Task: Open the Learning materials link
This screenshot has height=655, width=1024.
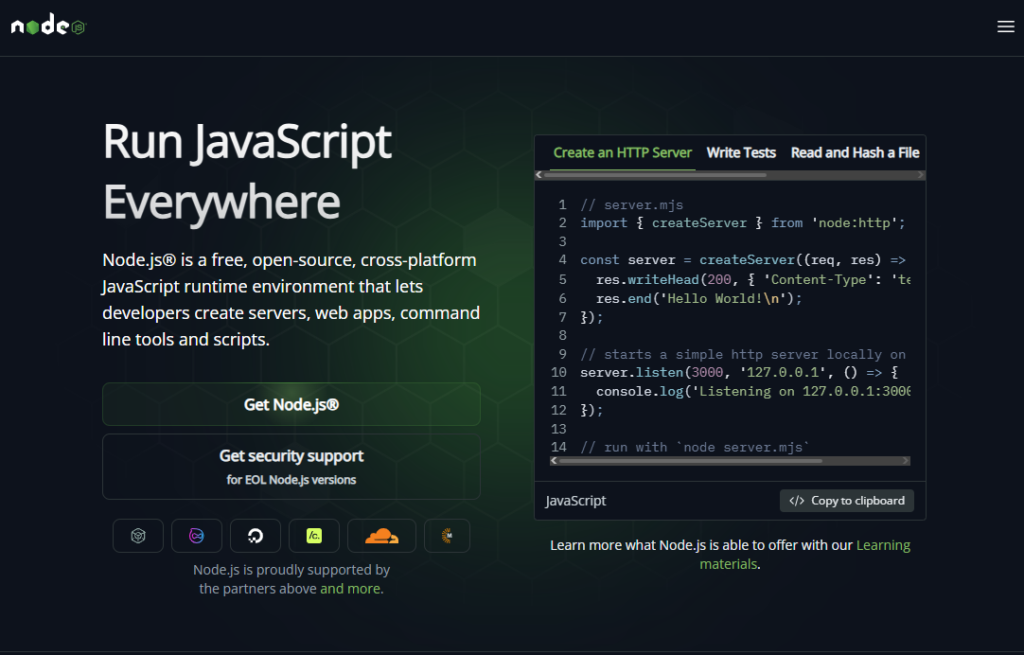Action: (805, 554)
